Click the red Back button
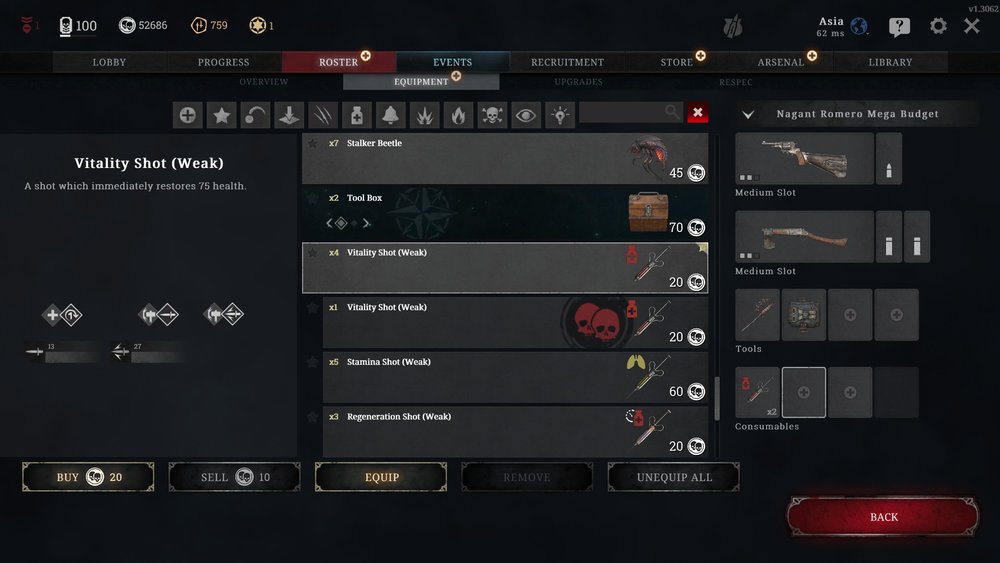This screenshot has width=1000, height=563. pos(883,516)
